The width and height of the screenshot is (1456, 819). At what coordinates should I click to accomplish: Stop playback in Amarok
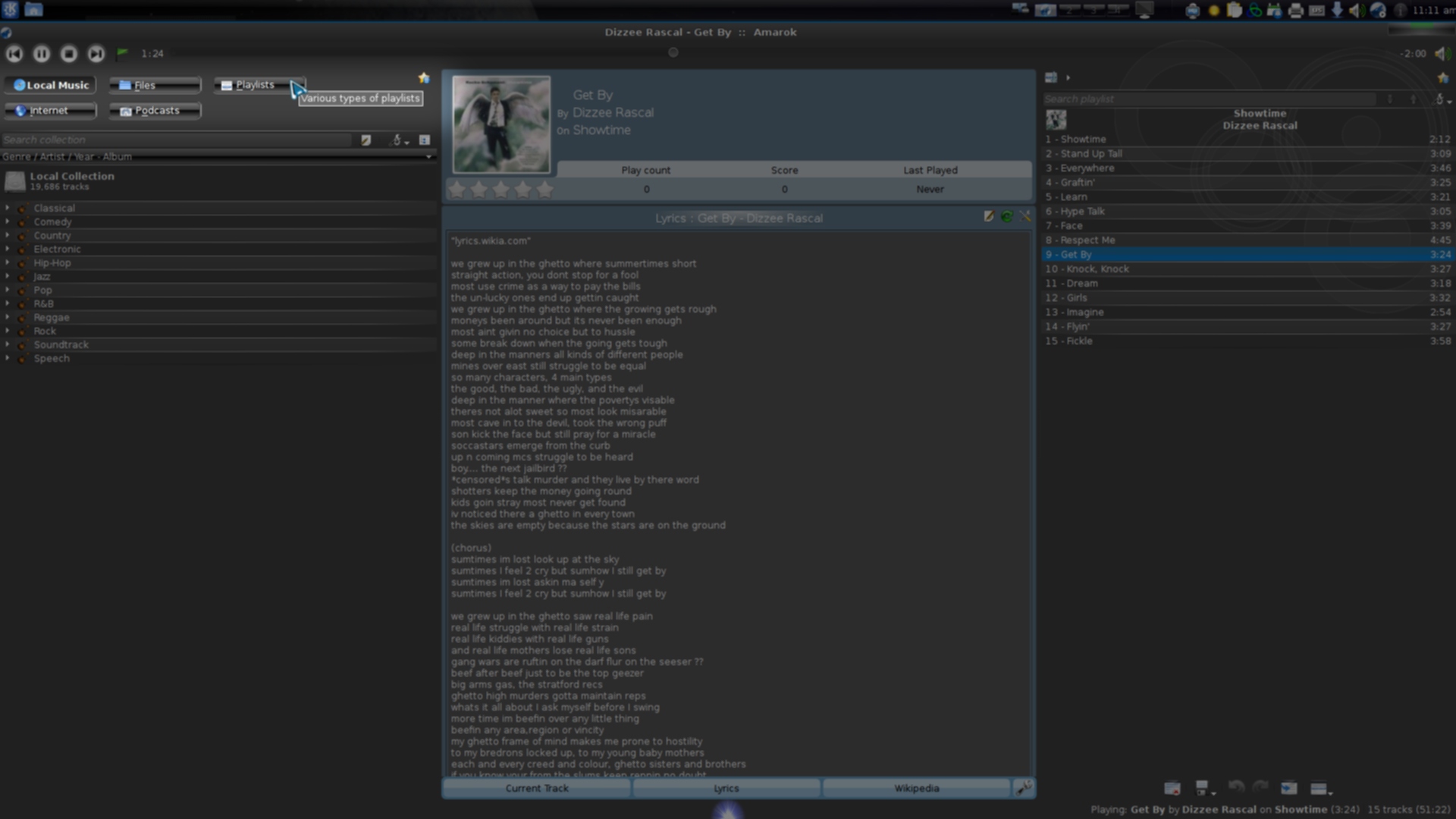coord(69,54)
